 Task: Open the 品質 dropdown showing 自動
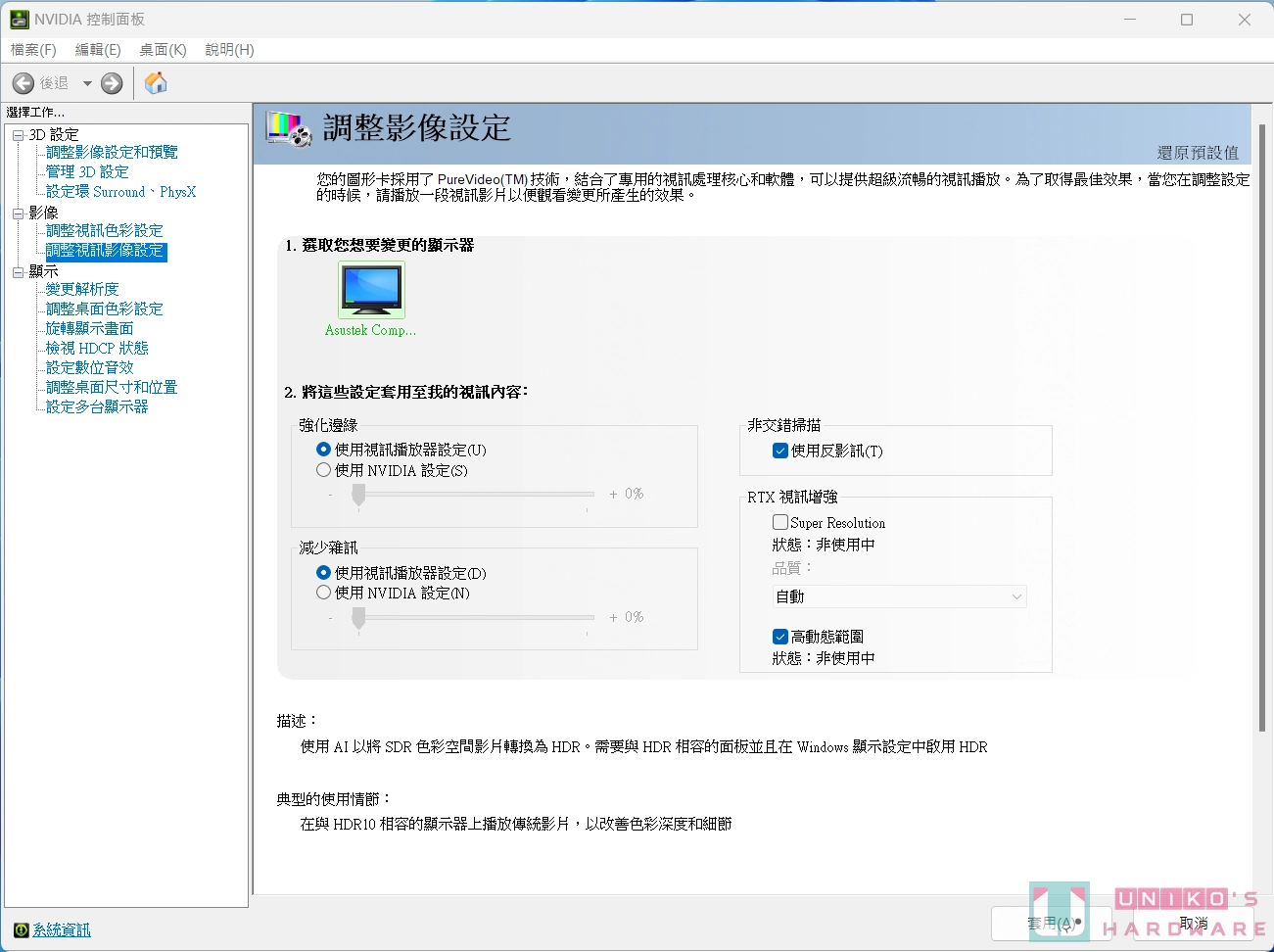point(899,596)
